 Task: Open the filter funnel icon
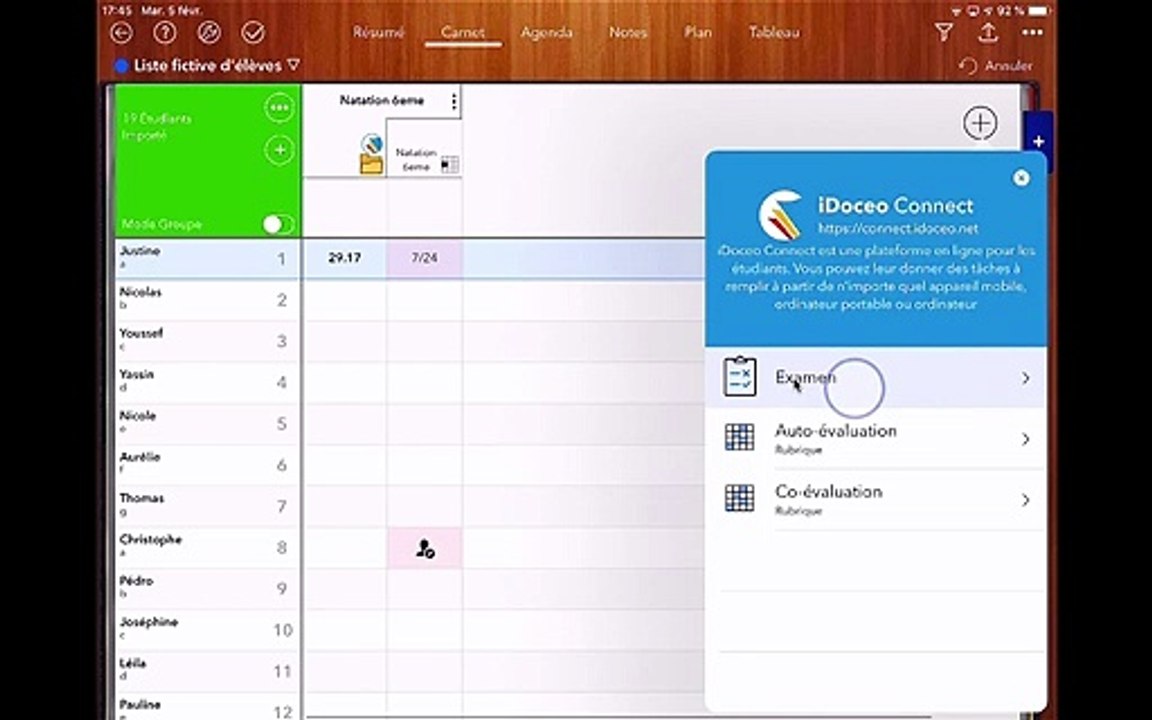tap(943, 32)
